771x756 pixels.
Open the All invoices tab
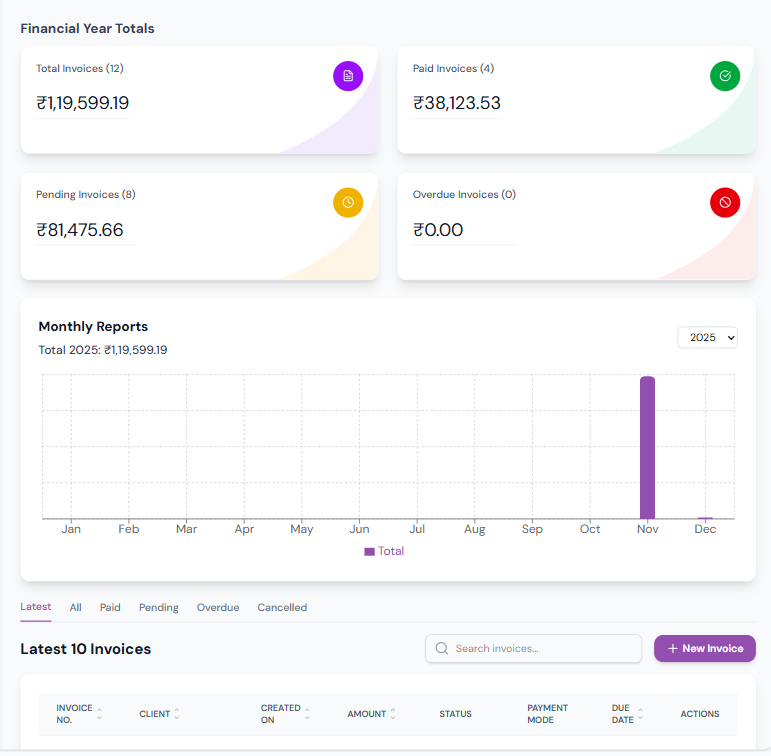(76, 607)
